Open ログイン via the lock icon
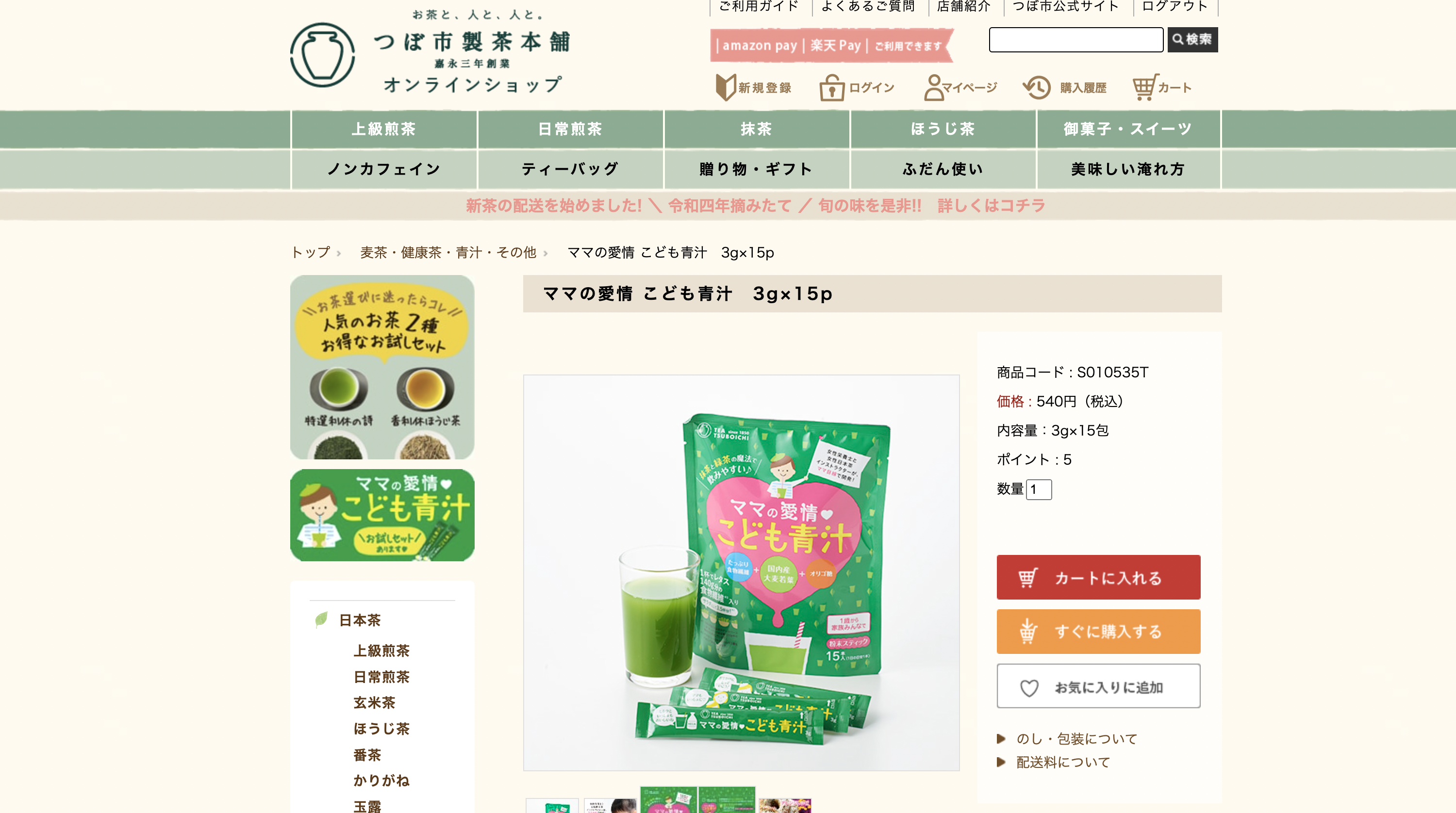 832,88
